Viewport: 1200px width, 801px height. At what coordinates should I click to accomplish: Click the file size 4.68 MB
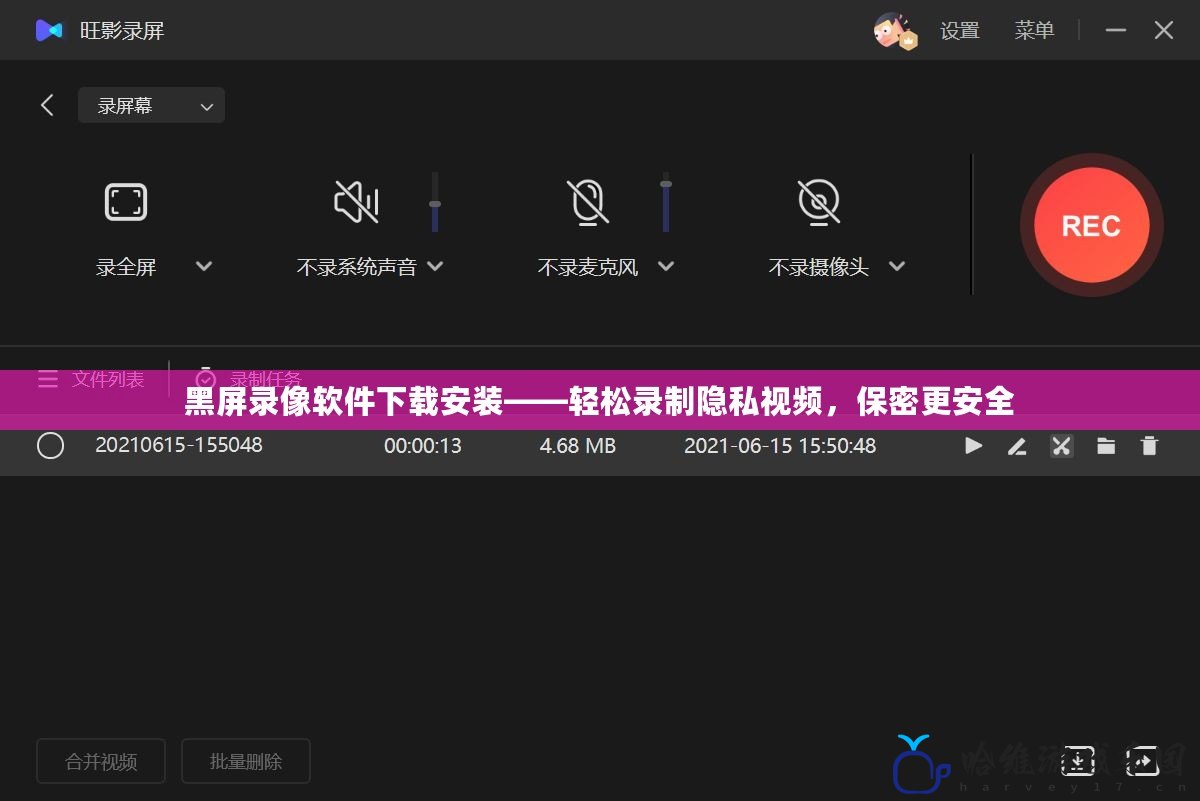pyautogui.click(x=578, y=446)
